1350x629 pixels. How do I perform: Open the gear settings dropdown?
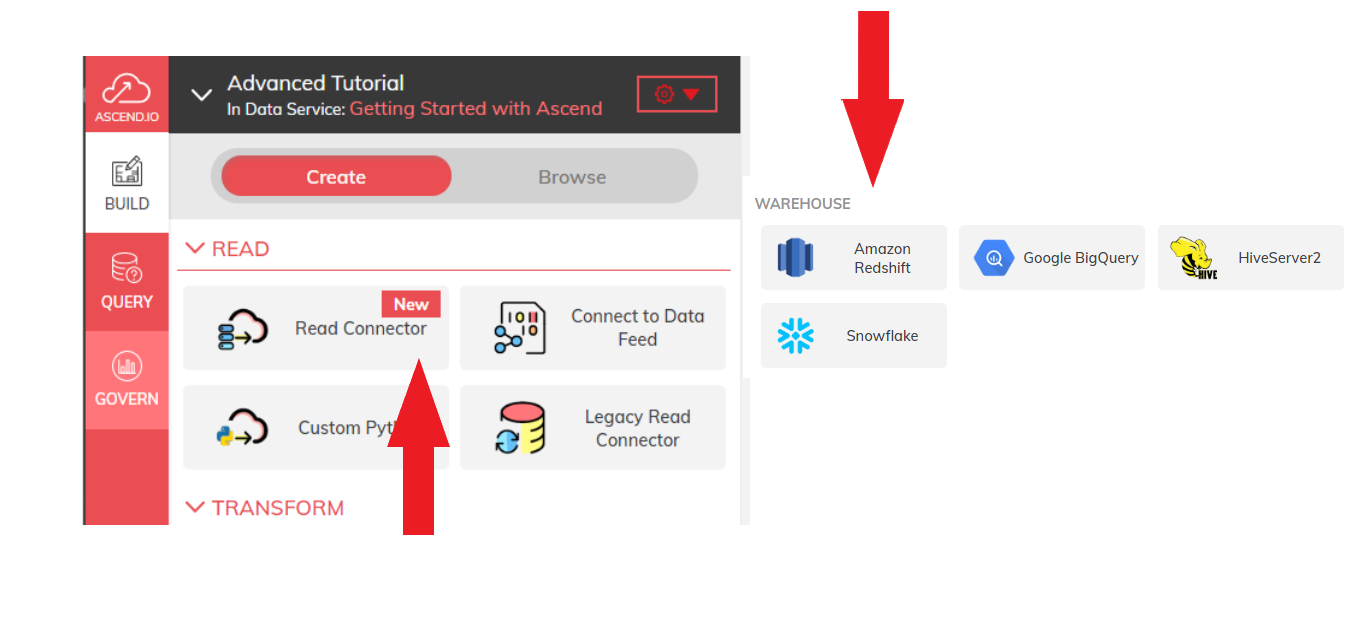pos(677,94)
